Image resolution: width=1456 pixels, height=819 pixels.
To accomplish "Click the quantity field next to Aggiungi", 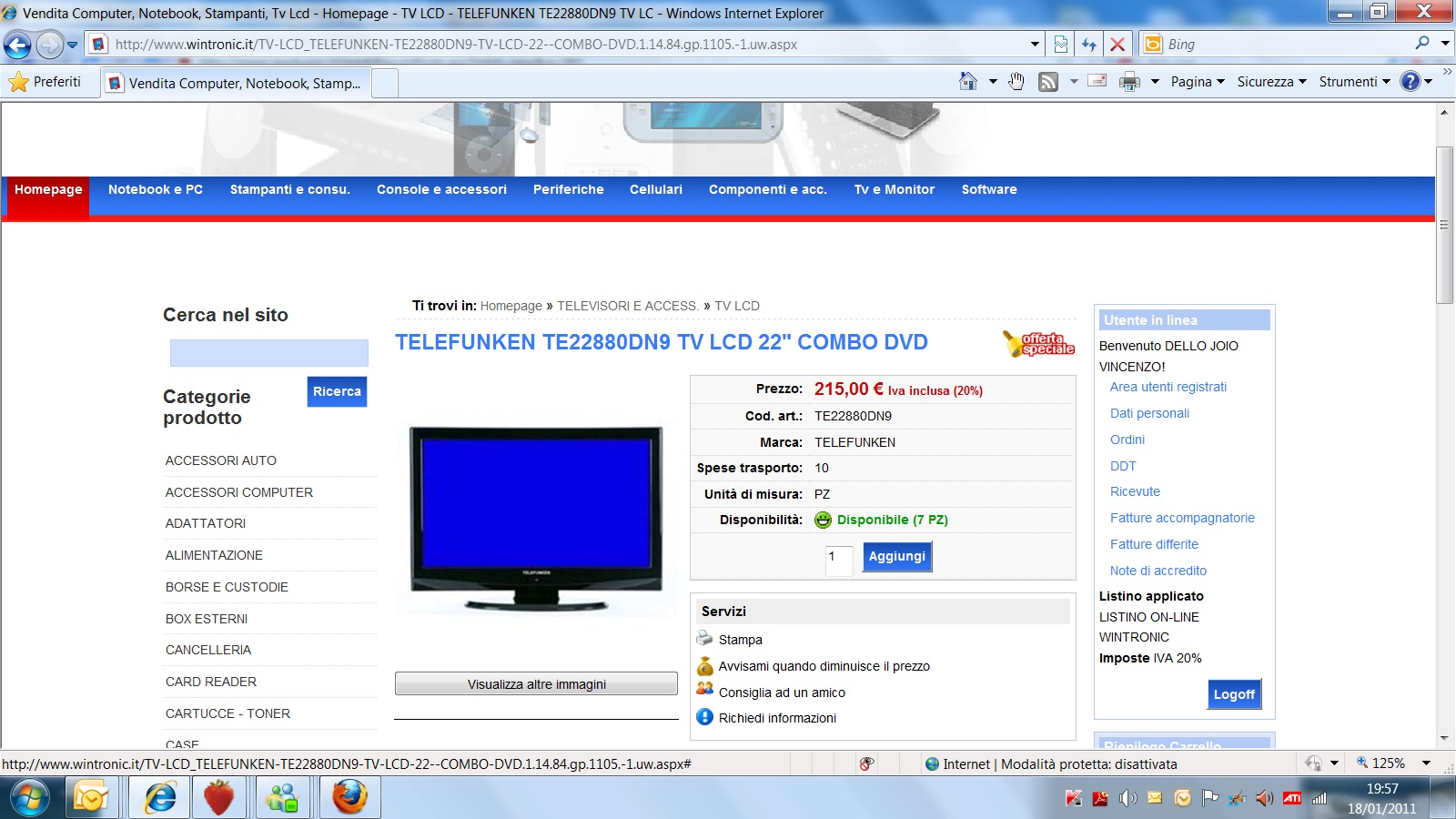I will coord(839,559).
